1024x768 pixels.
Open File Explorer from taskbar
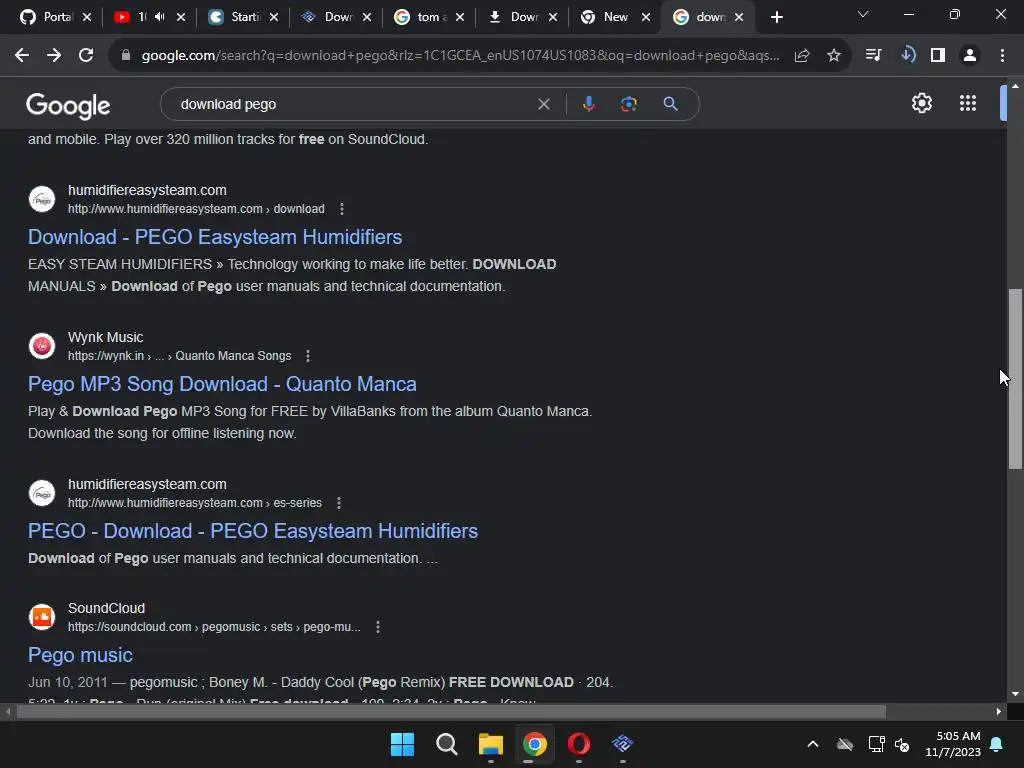[x=490, y=744]
